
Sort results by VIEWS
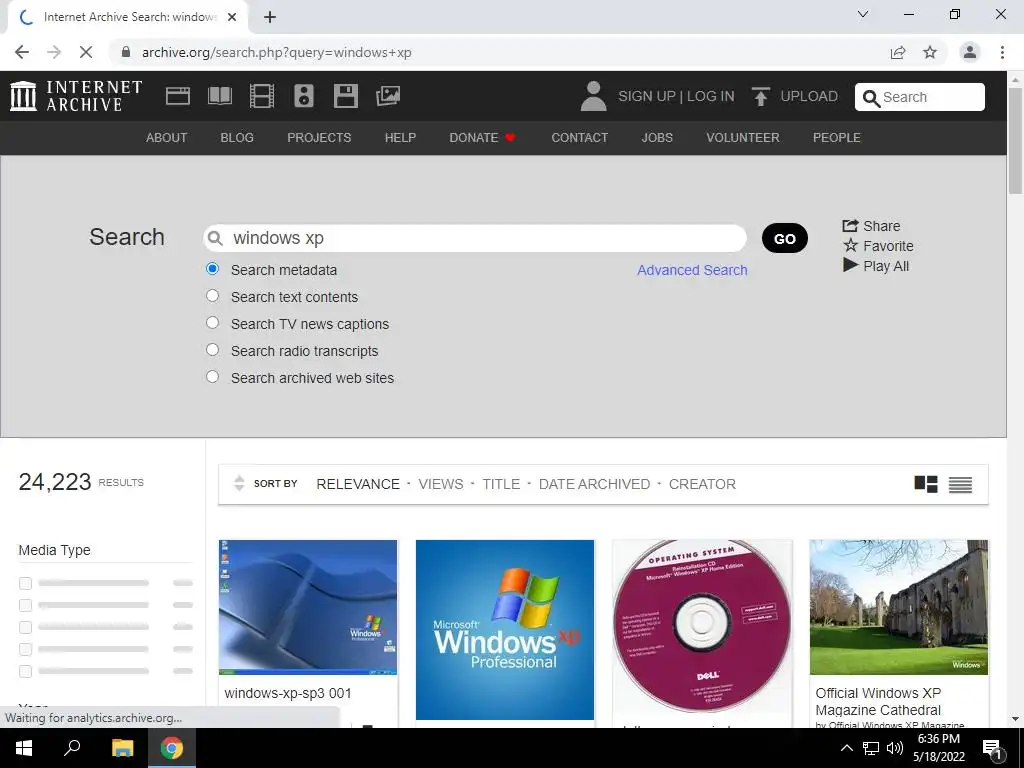coord(441,484)
